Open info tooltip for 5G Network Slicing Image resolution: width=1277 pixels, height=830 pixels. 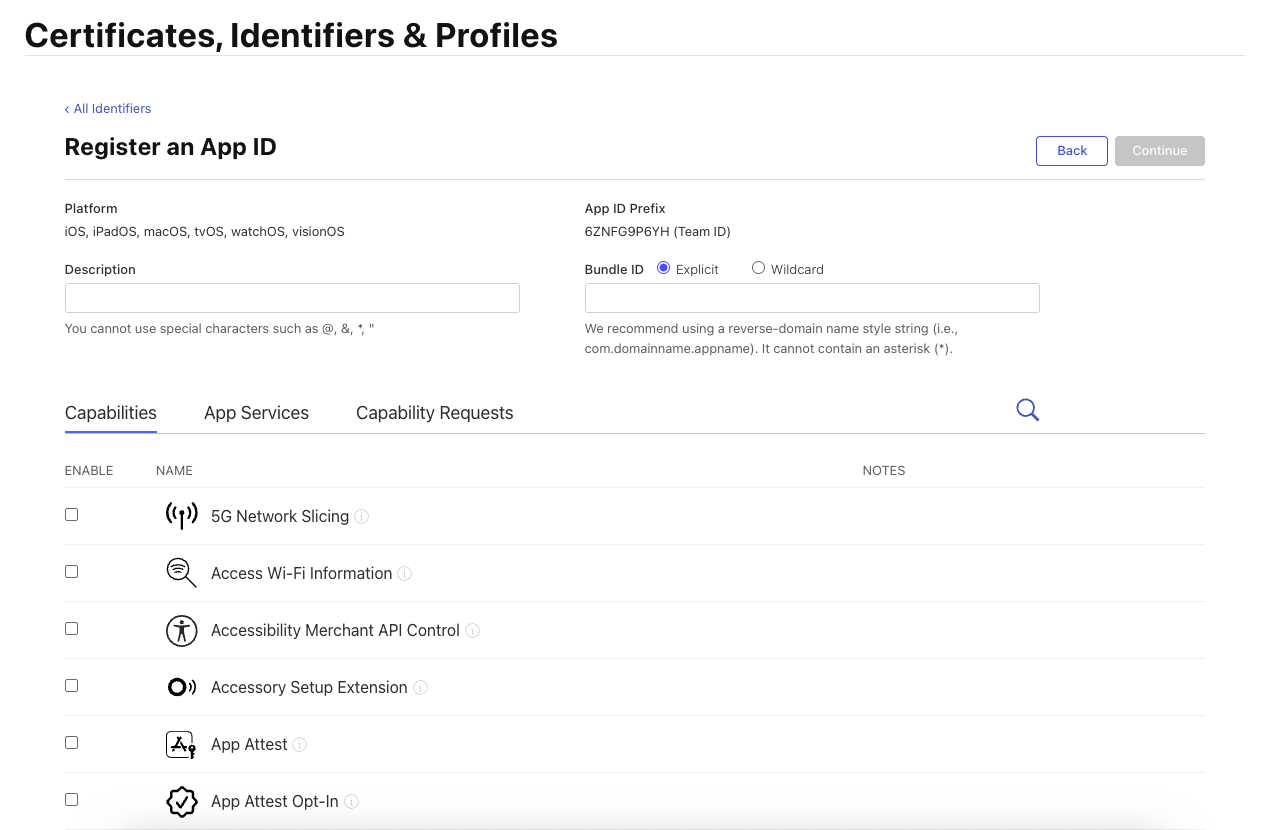pyautogui.click(x=362, y=517)
